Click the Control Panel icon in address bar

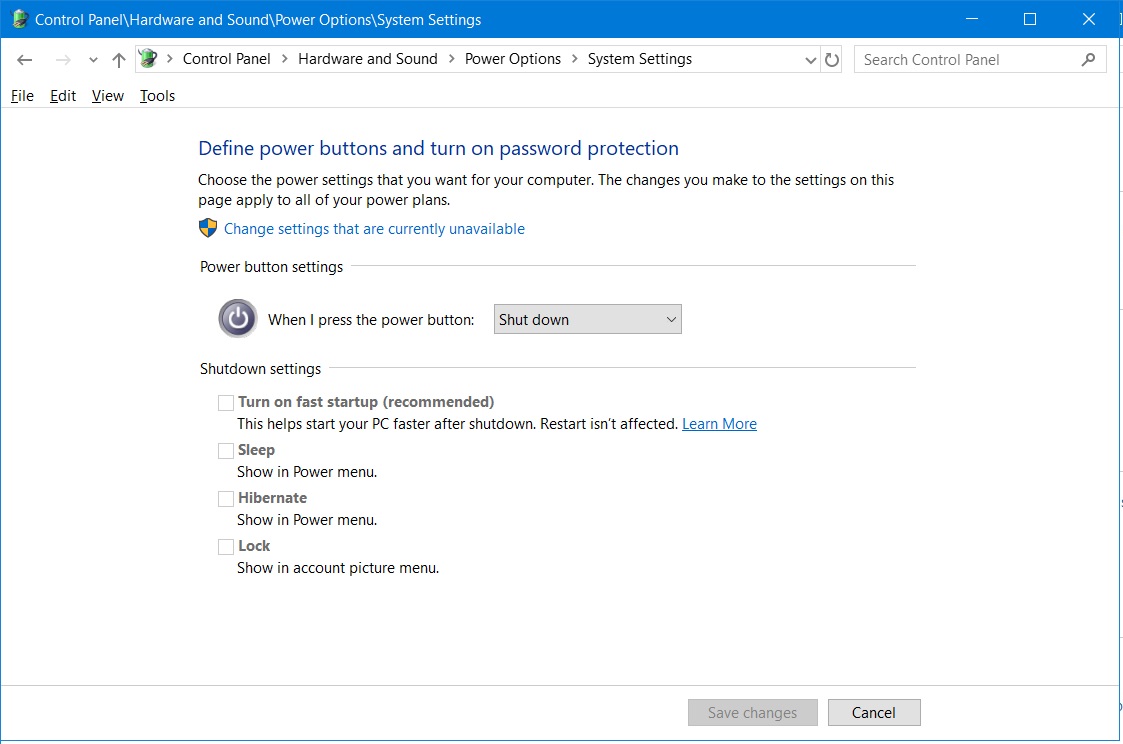148,59
